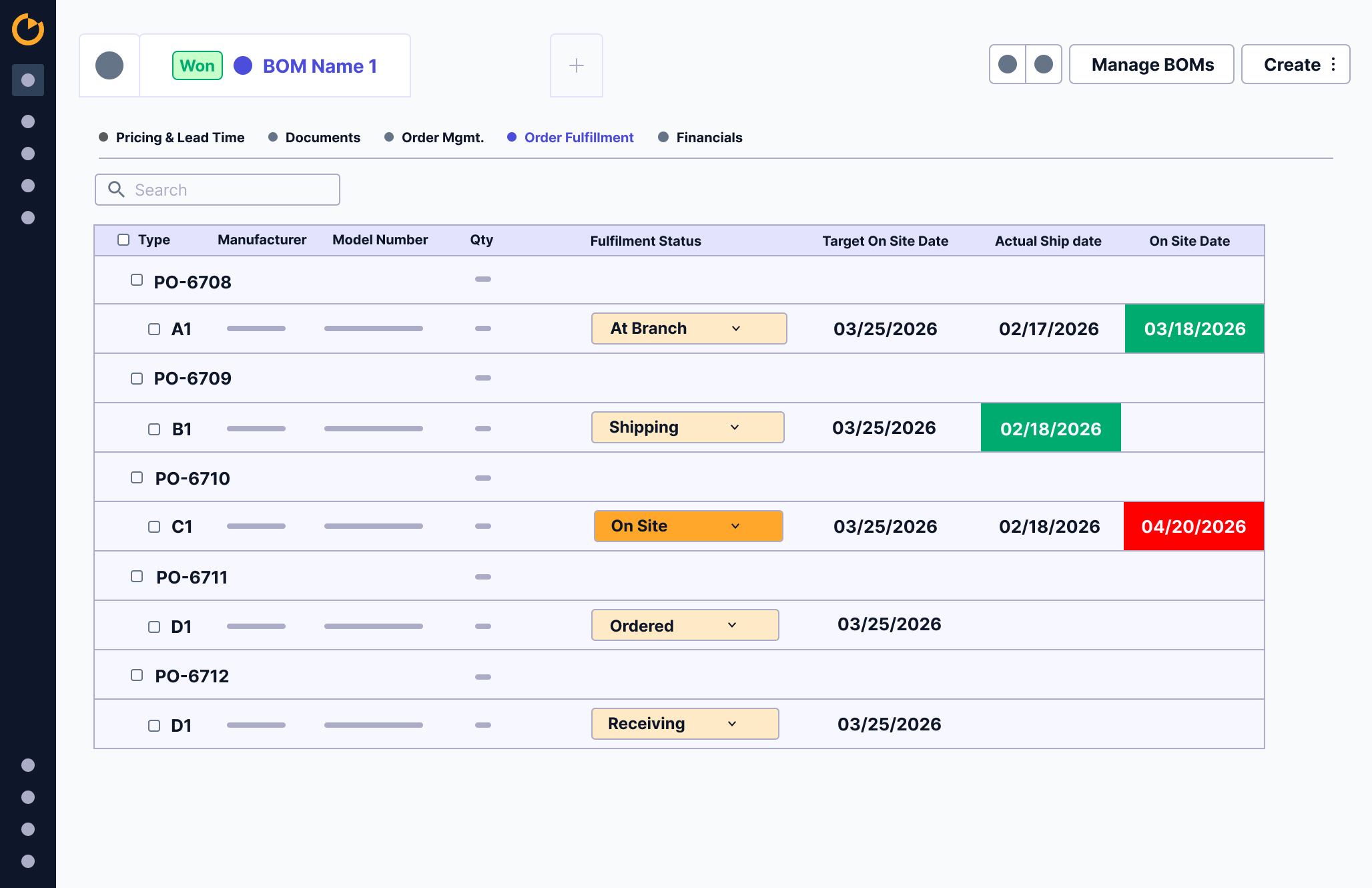
Task: Click the highlighted first sidebar icon
Action: click(28, 80)
